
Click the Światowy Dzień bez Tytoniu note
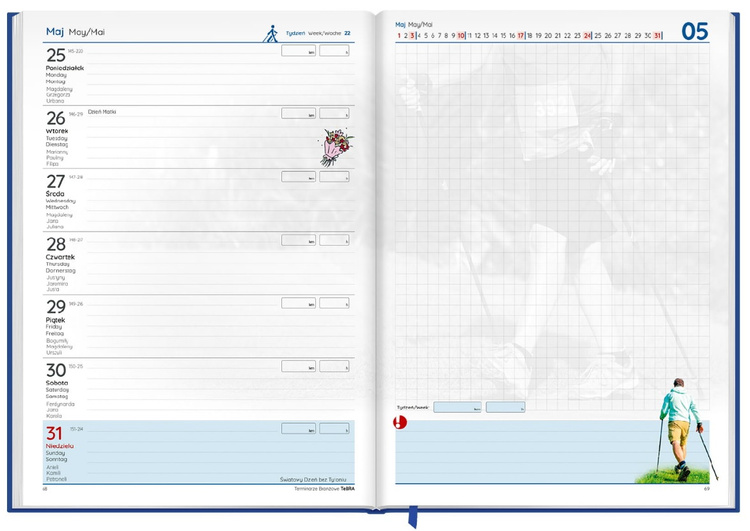pyautogui.click(x=315, y=479)
